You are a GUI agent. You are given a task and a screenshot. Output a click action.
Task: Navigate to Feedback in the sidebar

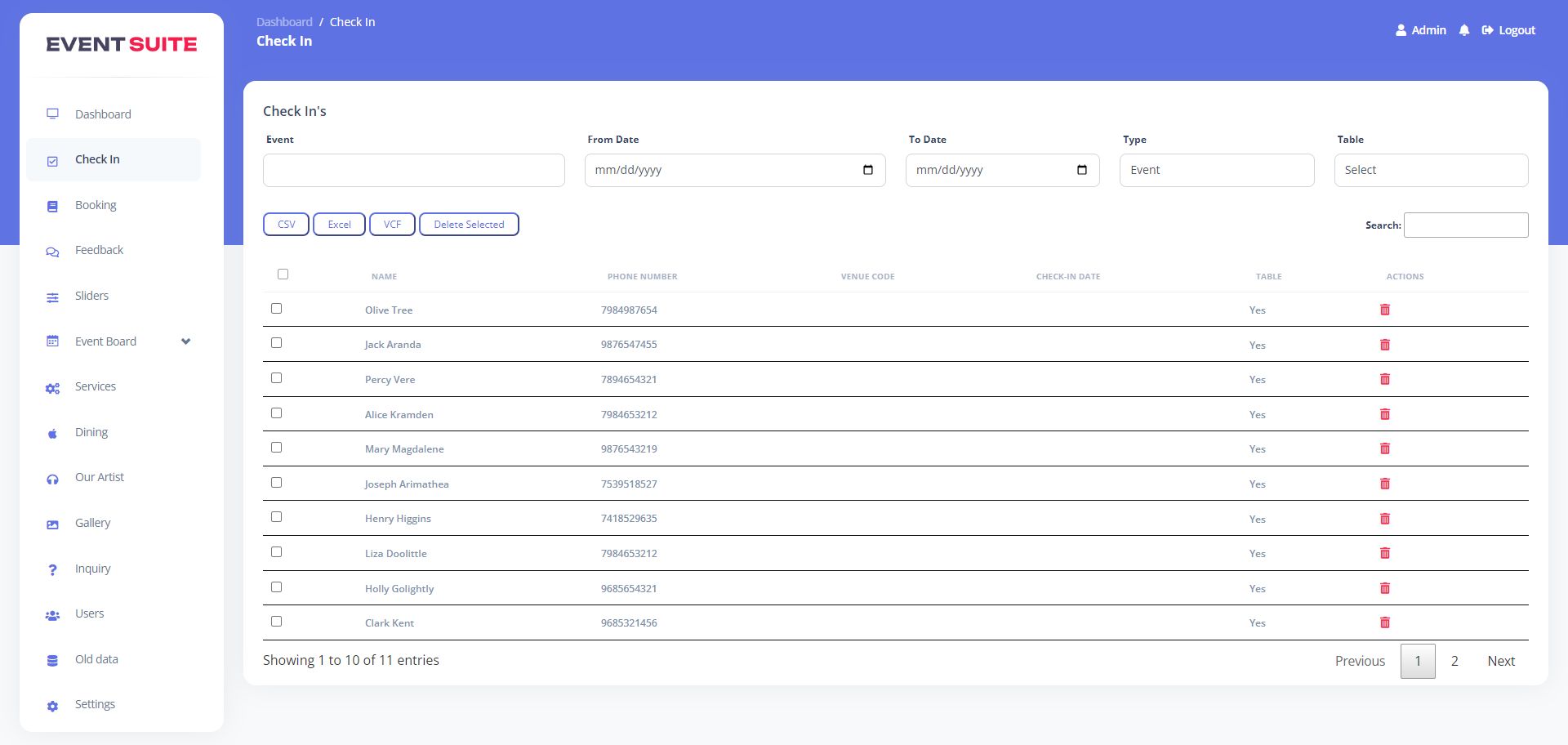pos(99,250)
